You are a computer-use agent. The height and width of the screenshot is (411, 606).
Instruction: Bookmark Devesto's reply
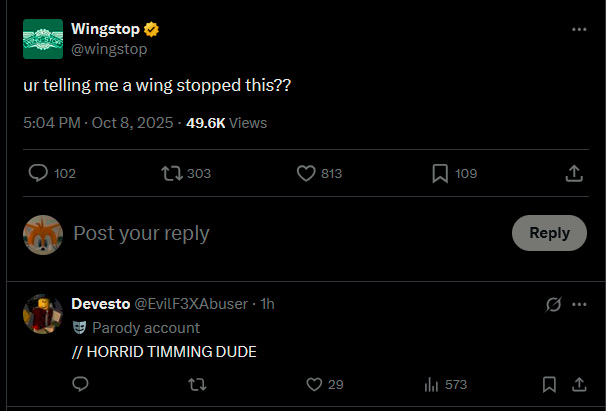click(x=549, y=384)
